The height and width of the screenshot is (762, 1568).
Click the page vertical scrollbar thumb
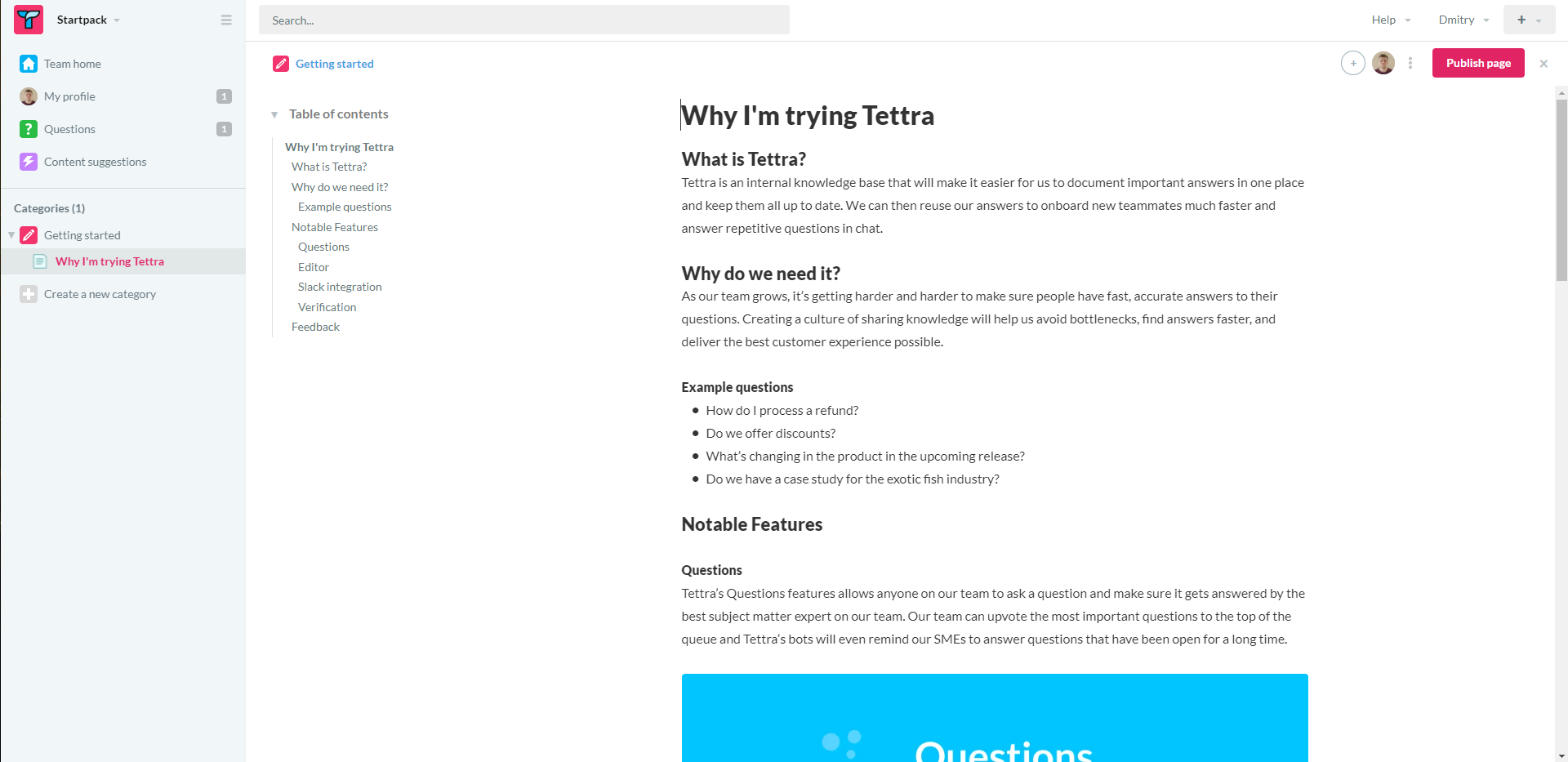coord(1561,189)
